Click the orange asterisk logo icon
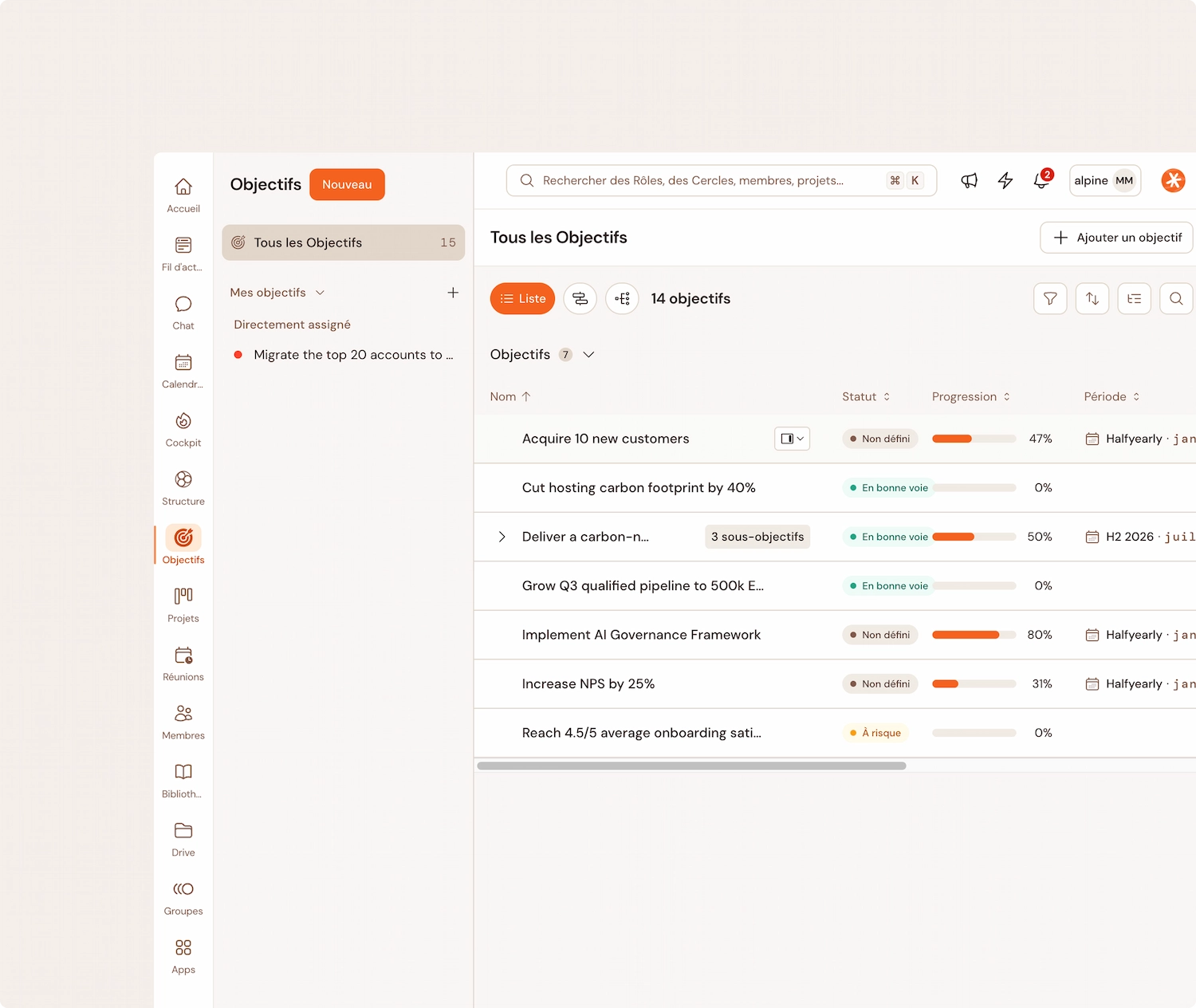Screen dimensions: 1196x1008 pos(1173,180)
